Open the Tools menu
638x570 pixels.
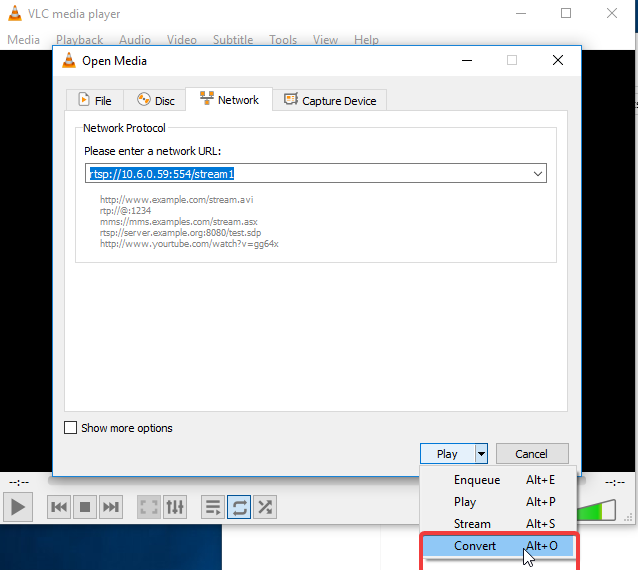(283, 40)
